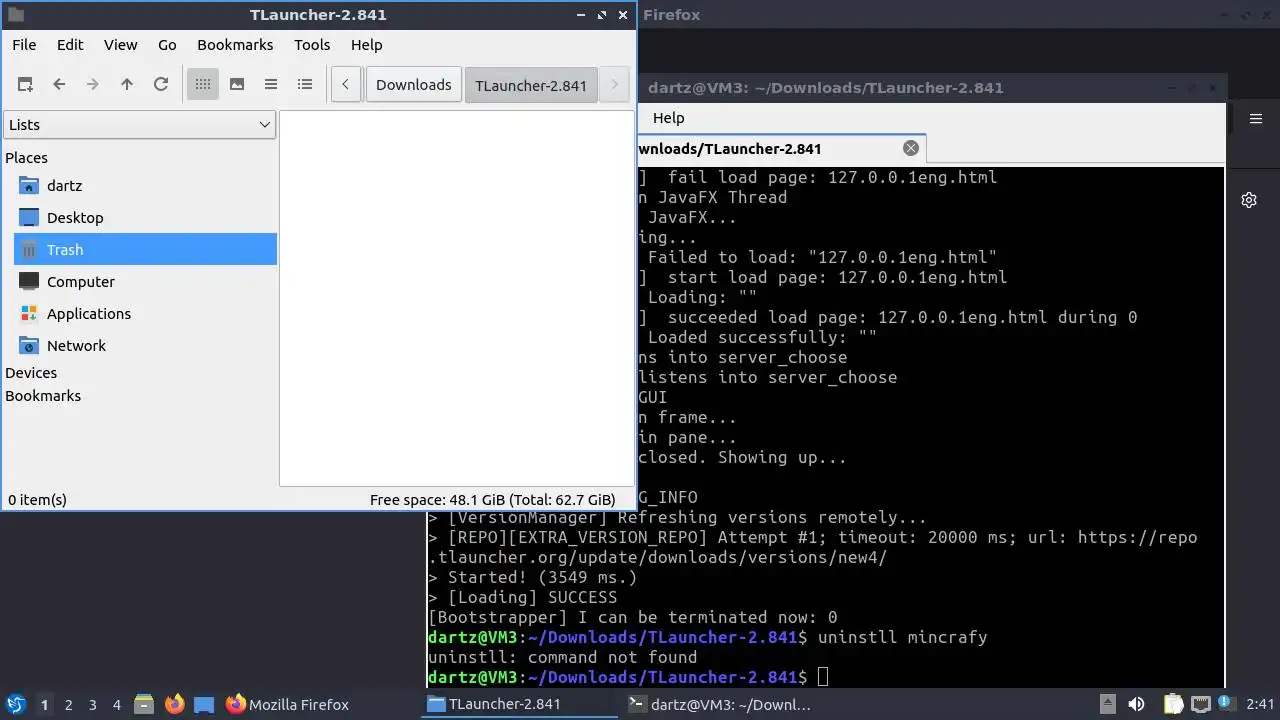The width and height of the screenshot is (1280, 720).
Task: Launch file manager from taskbar quicklaunch
Action: [x=144, y=704]
